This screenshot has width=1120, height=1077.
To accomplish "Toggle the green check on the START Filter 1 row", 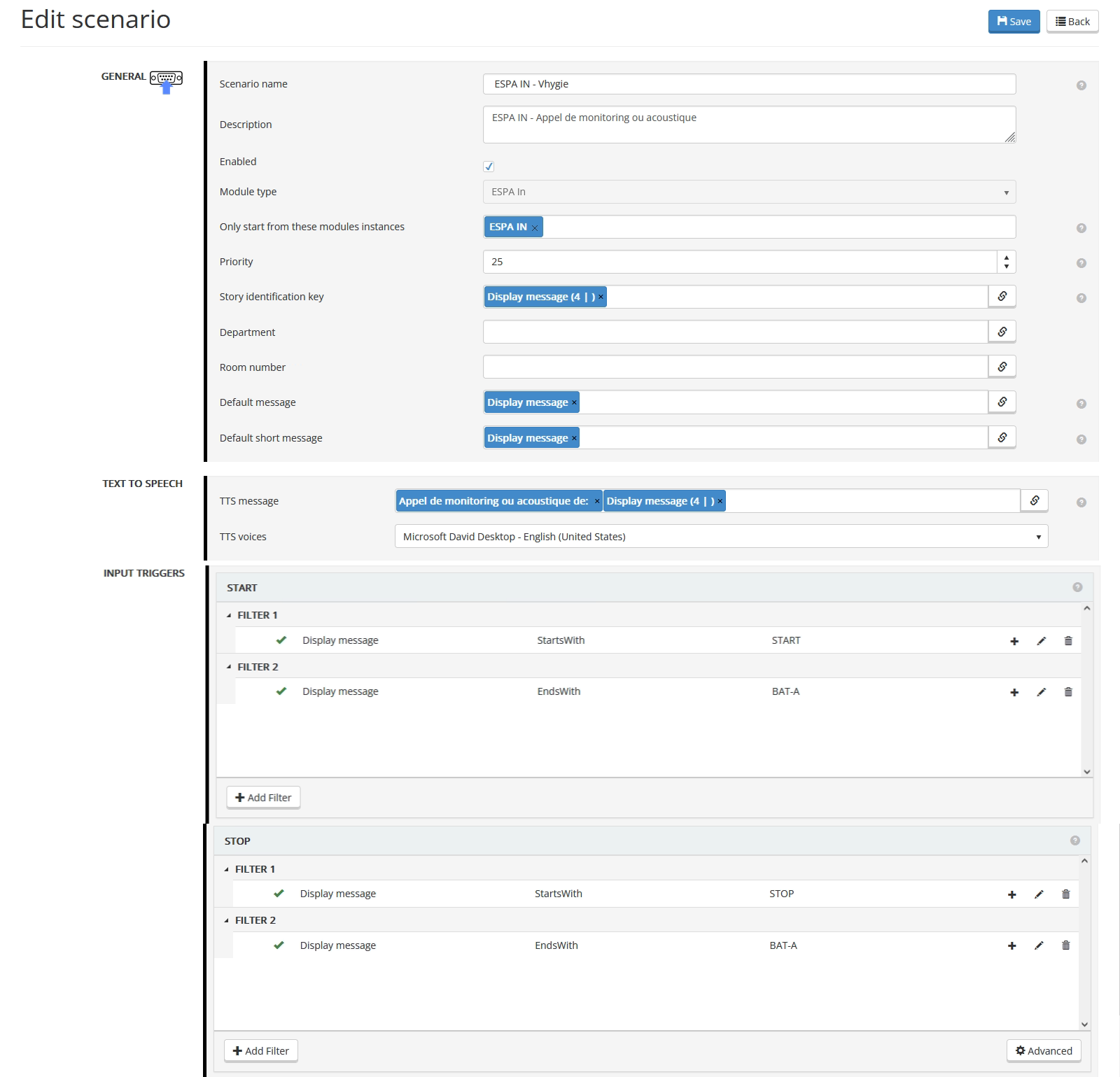I will (x=282, y=640).
